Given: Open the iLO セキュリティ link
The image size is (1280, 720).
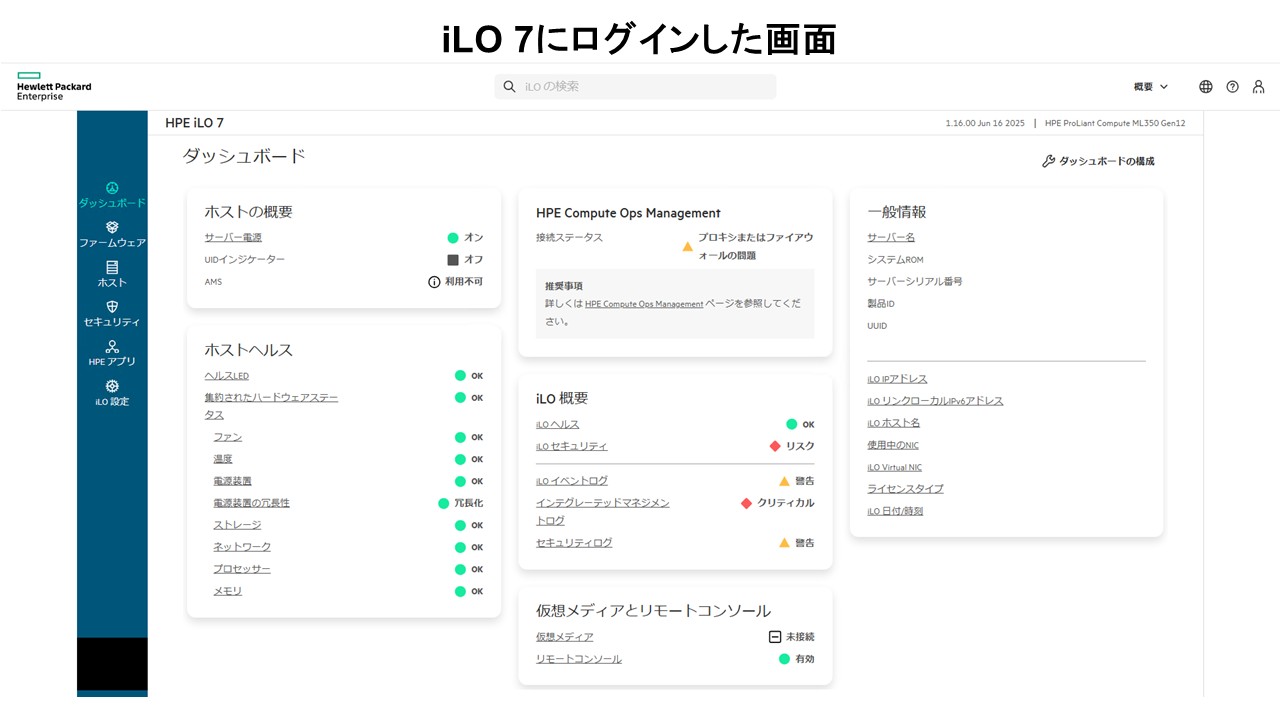Looking at the screenshot, I should point(572,447).
